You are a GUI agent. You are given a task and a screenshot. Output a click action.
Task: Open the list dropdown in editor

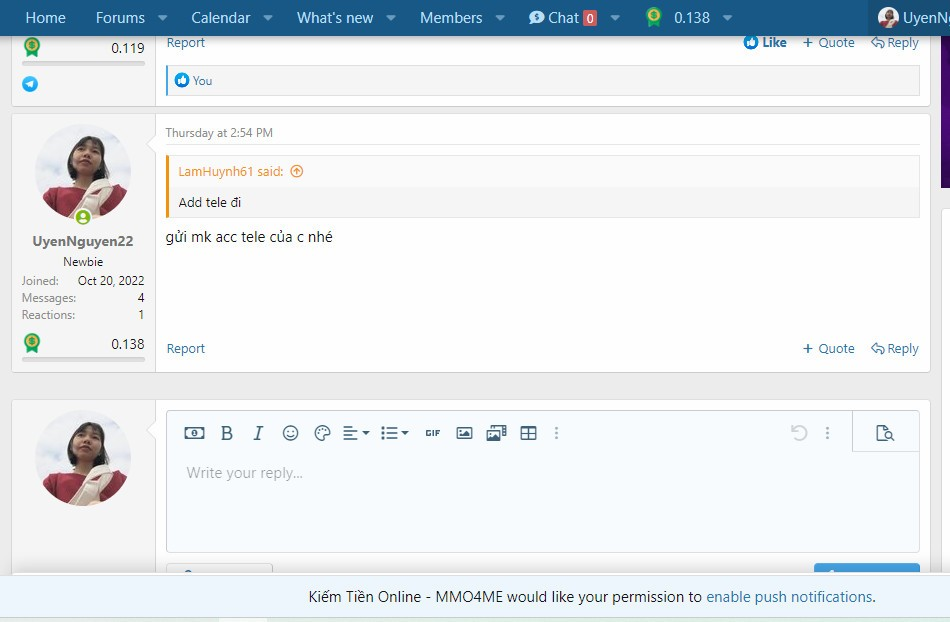tap(394, 433)
